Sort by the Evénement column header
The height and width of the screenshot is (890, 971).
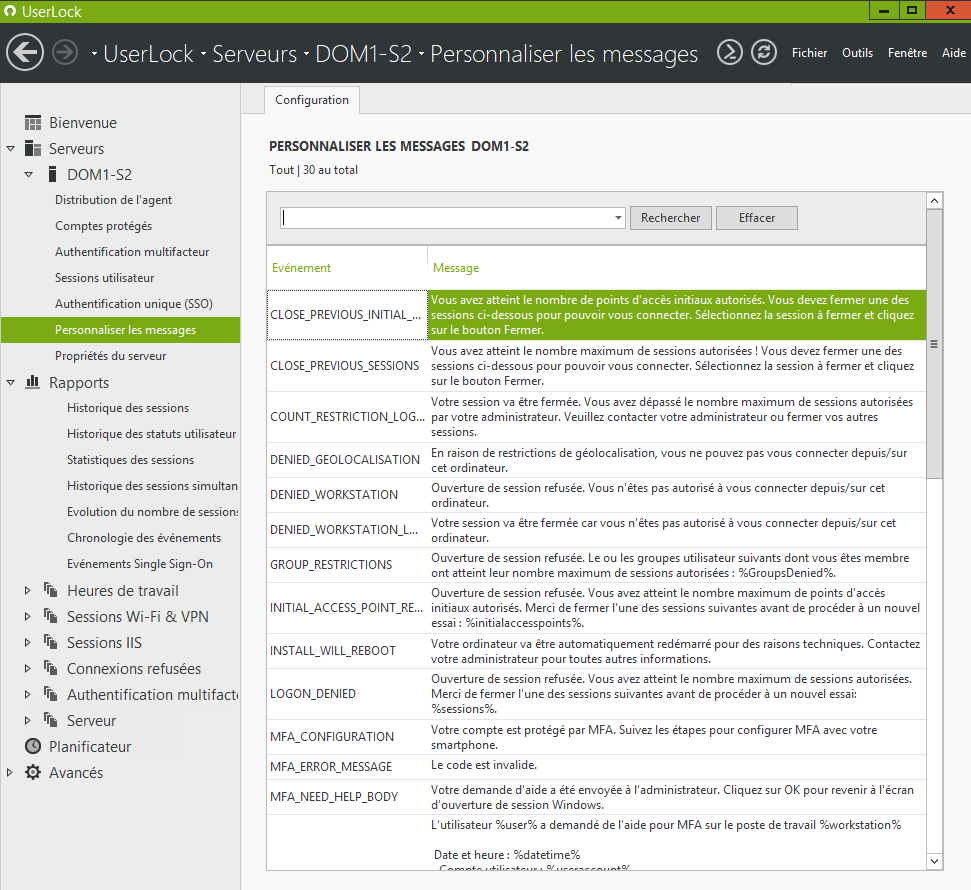point(301,268)
